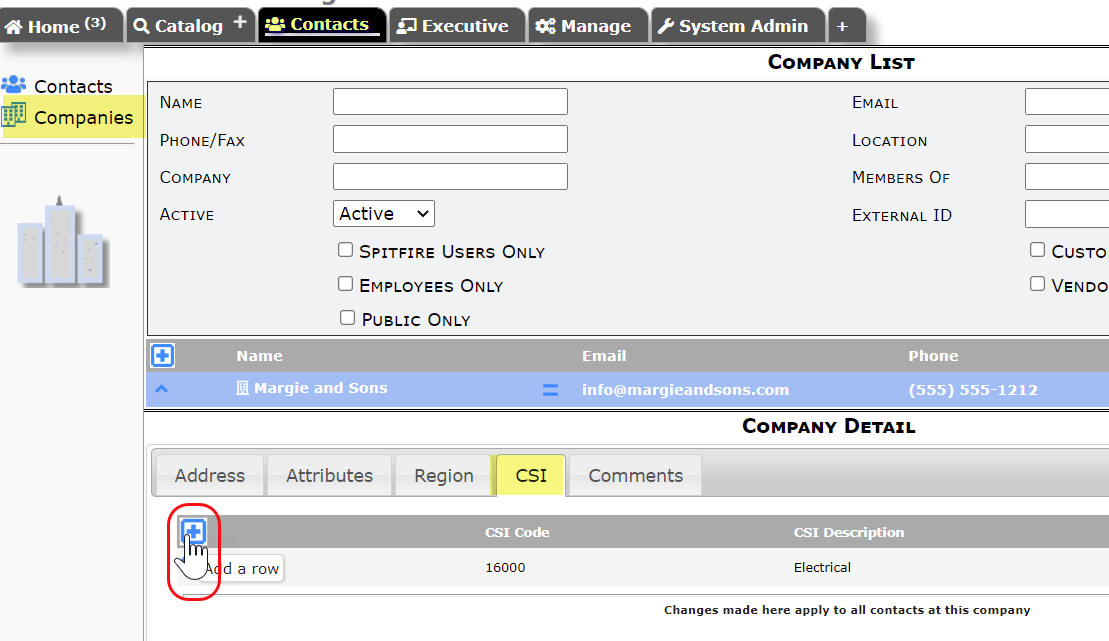Click Margie and Sons company name
The width and height of the screenshot is (1109, 641).
click(x=320, y=388)
